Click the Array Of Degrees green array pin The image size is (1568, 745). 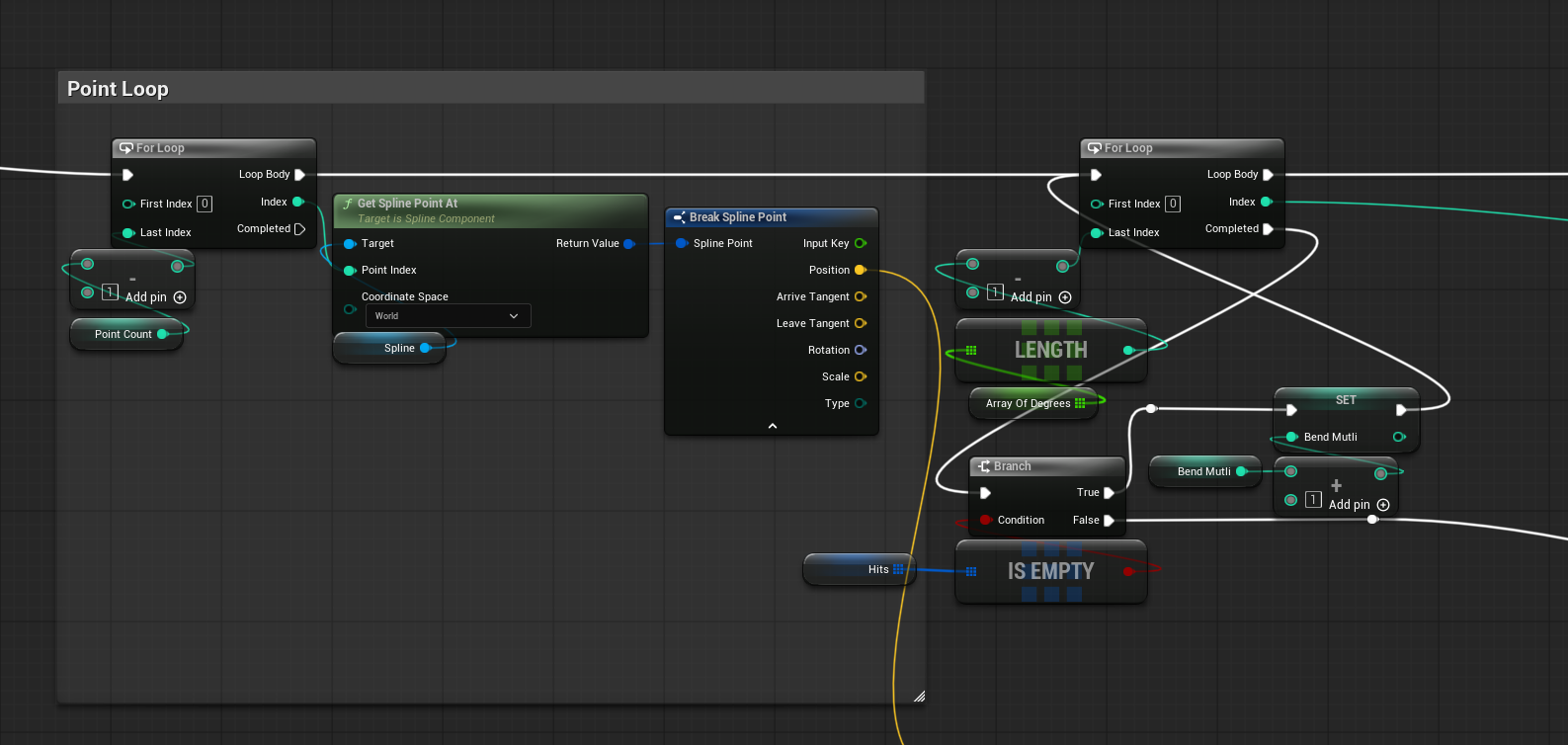[1080, 403]
